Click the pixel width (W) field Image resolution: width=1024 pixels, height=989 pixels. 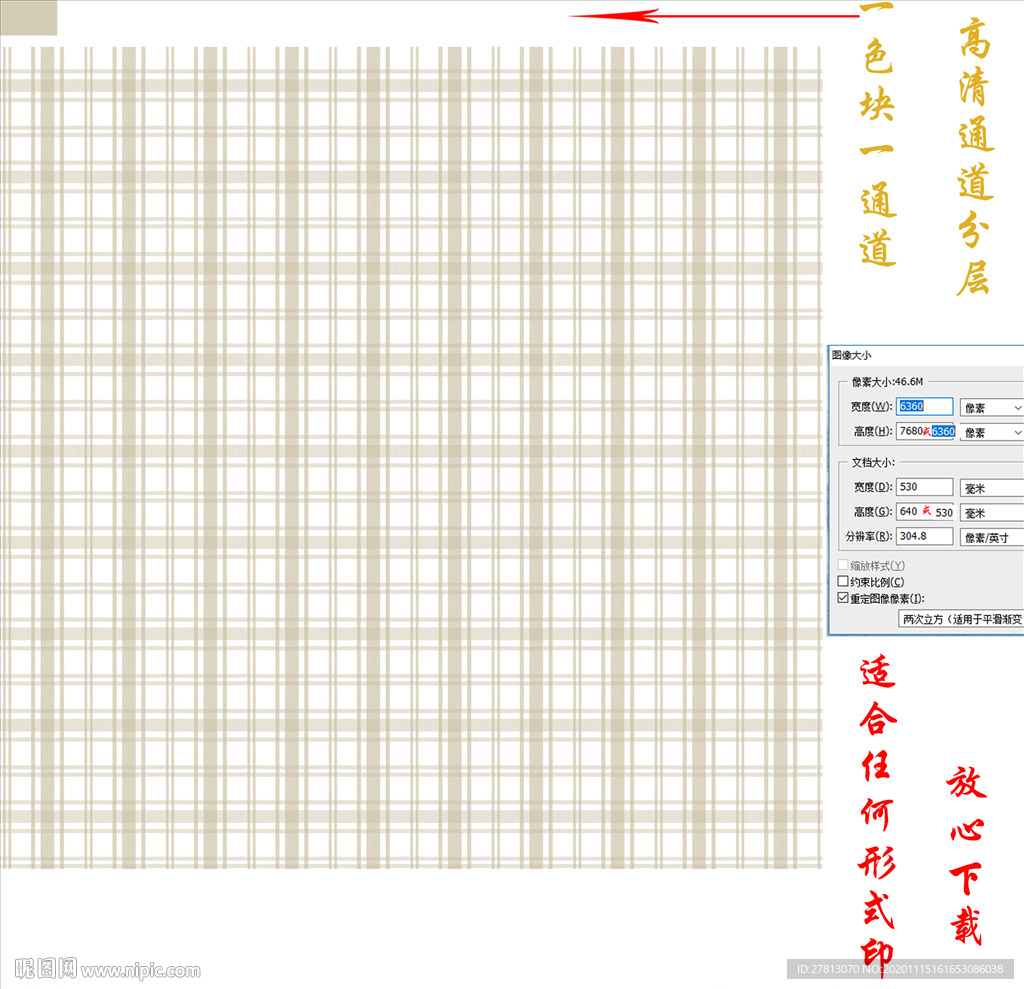point(925,407)
